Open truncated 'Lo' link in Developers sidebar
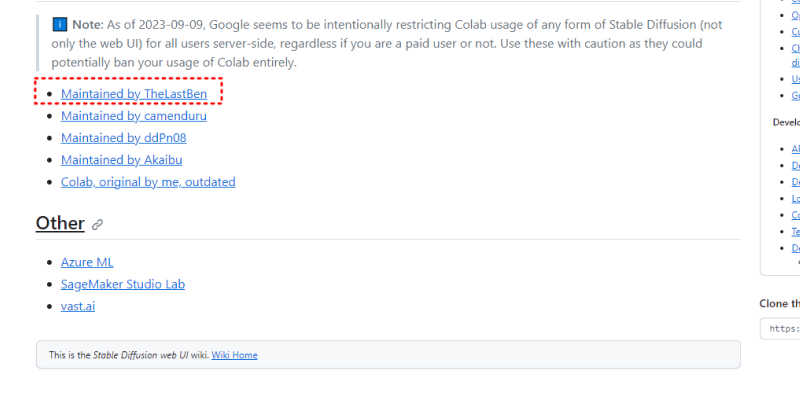Screen dimensions: 800x400 click(x=795, y=198)
